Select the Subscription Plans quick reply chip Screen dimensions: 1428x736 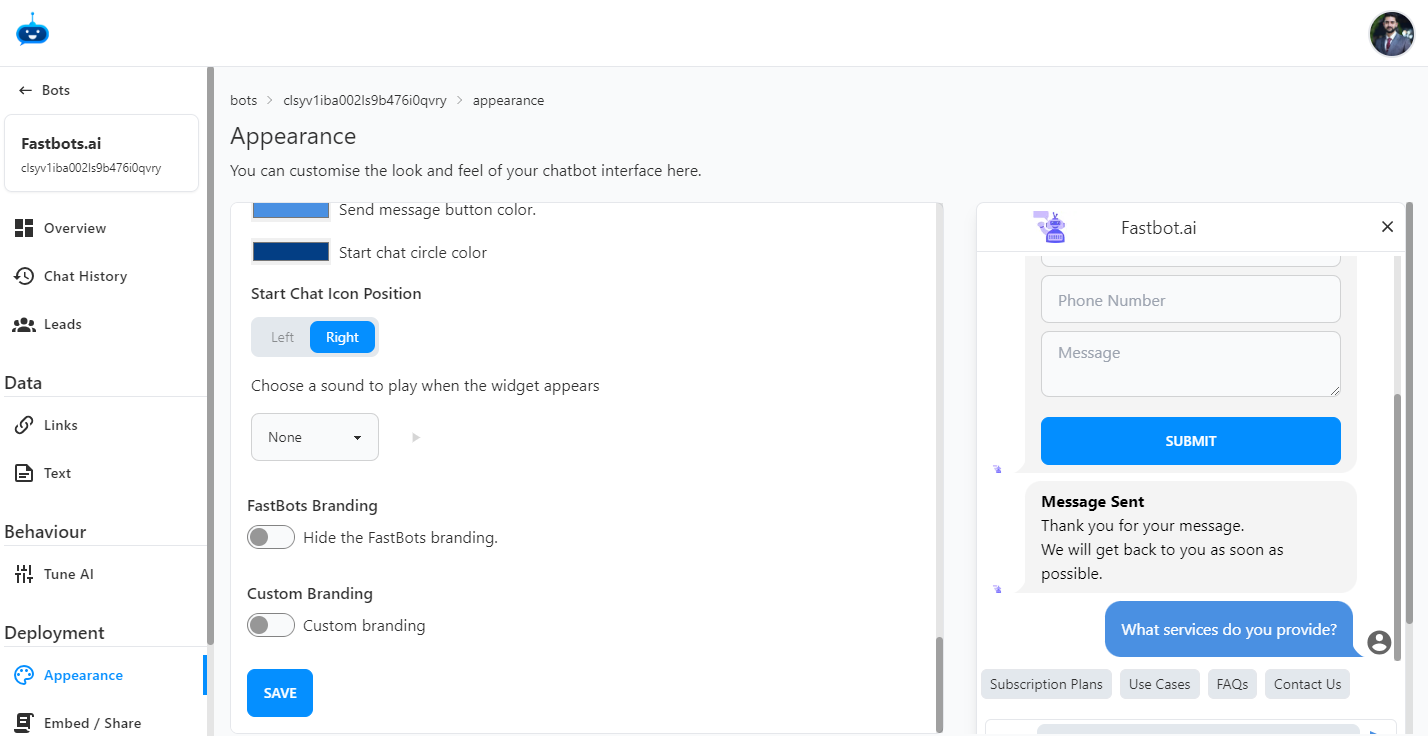tap(1046, 684)
